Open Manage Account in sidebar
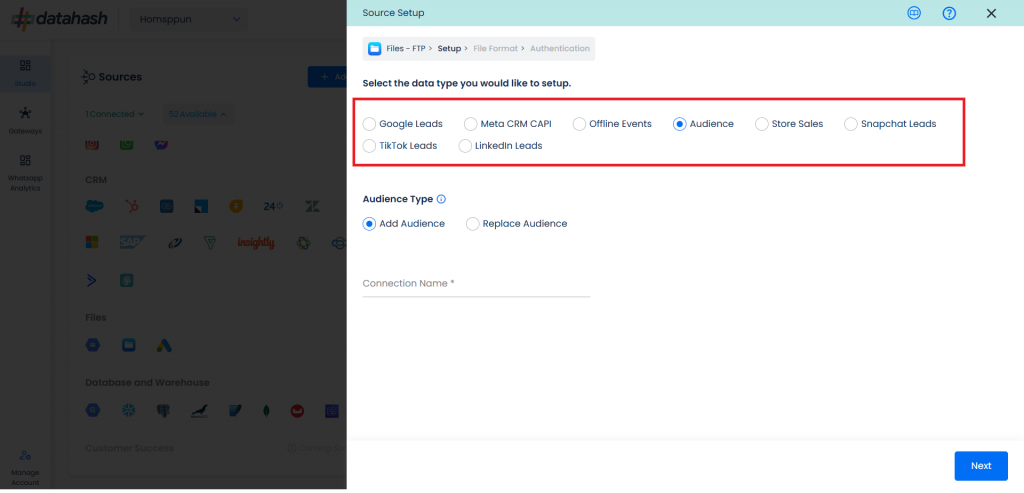This screenshot has width=1024, height=493. point(25,468)
